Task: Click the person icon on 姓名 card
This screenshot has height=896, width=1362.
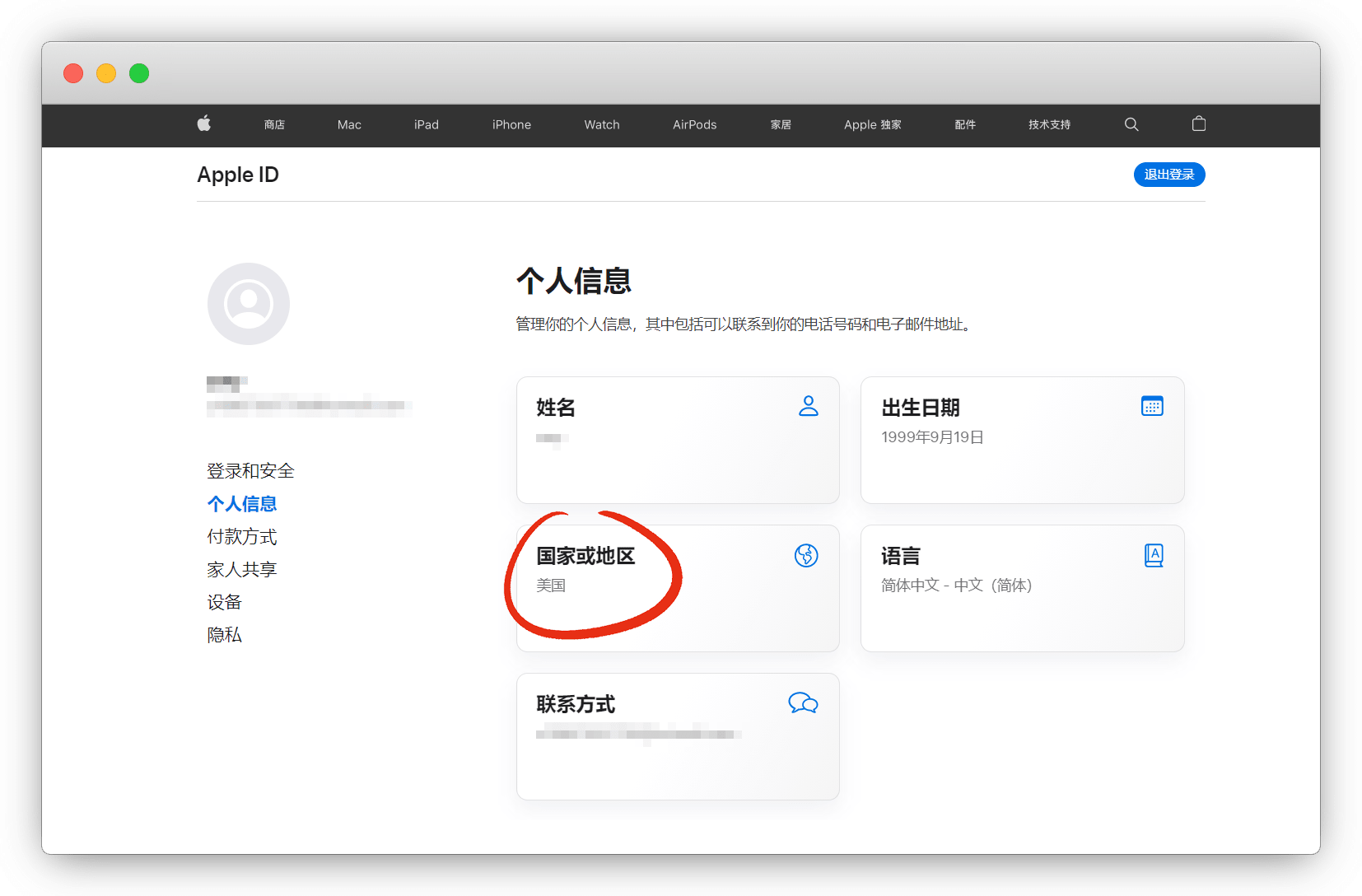Action: coord(808,406)
